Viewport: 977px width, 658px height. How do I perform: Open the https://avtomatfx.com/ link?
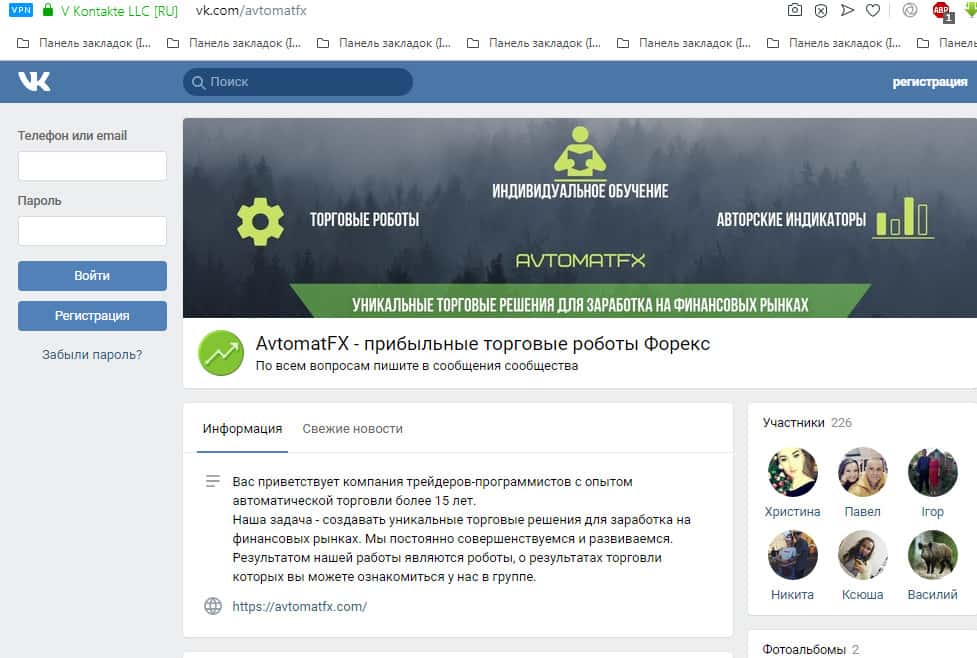(300, 606)
